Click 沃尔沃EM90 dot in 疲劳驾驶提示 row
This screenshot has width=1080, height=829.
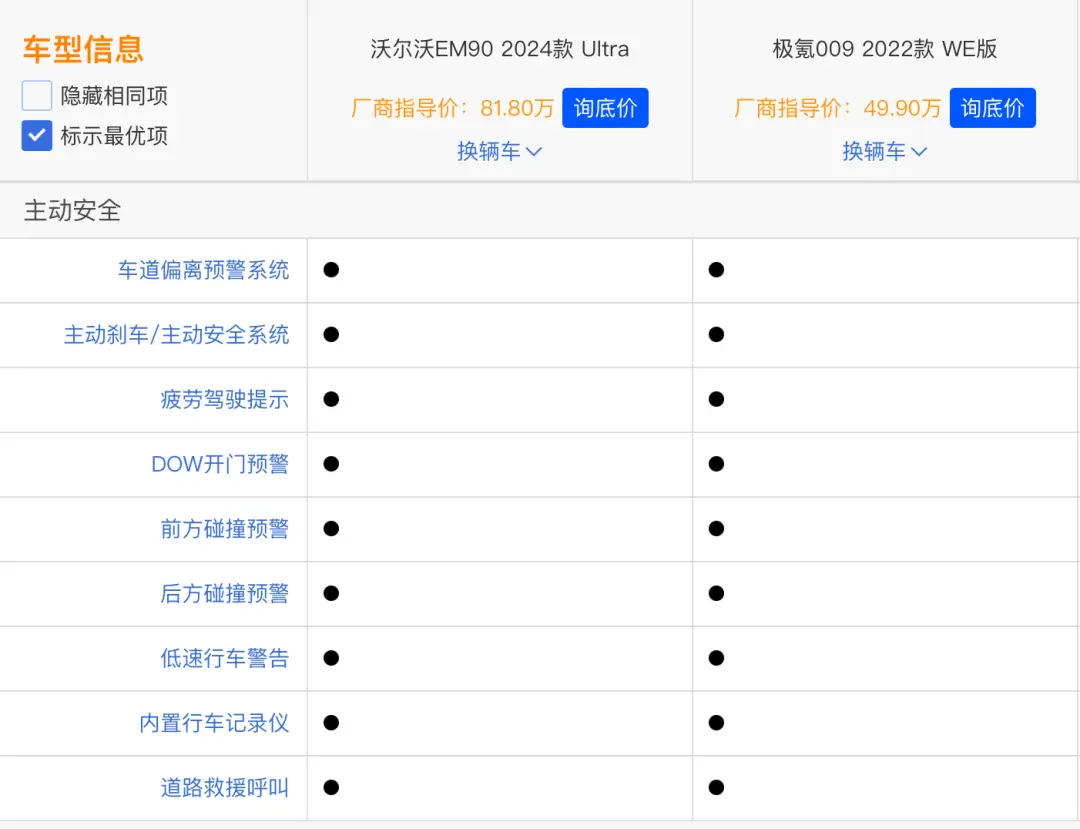(x=331, y=399)
